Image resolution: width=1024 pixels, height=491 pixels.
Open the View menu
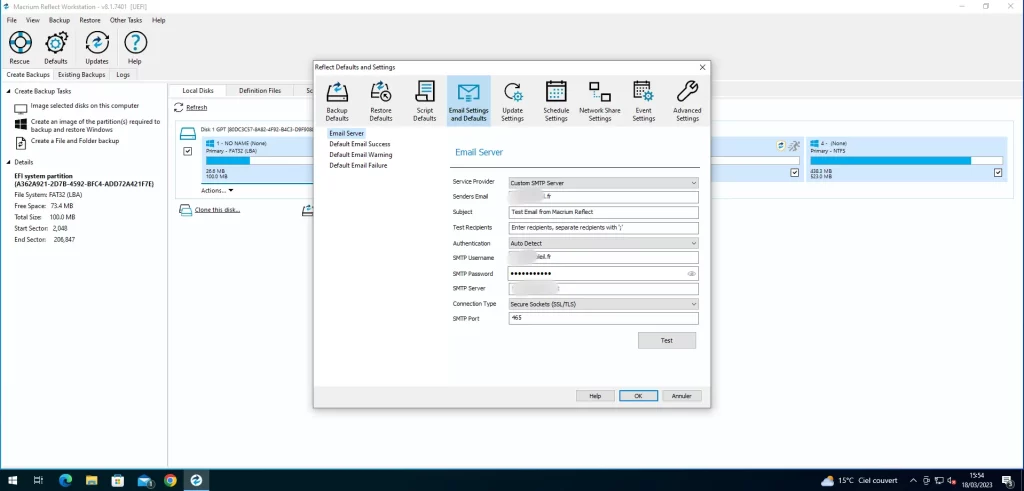33,20
